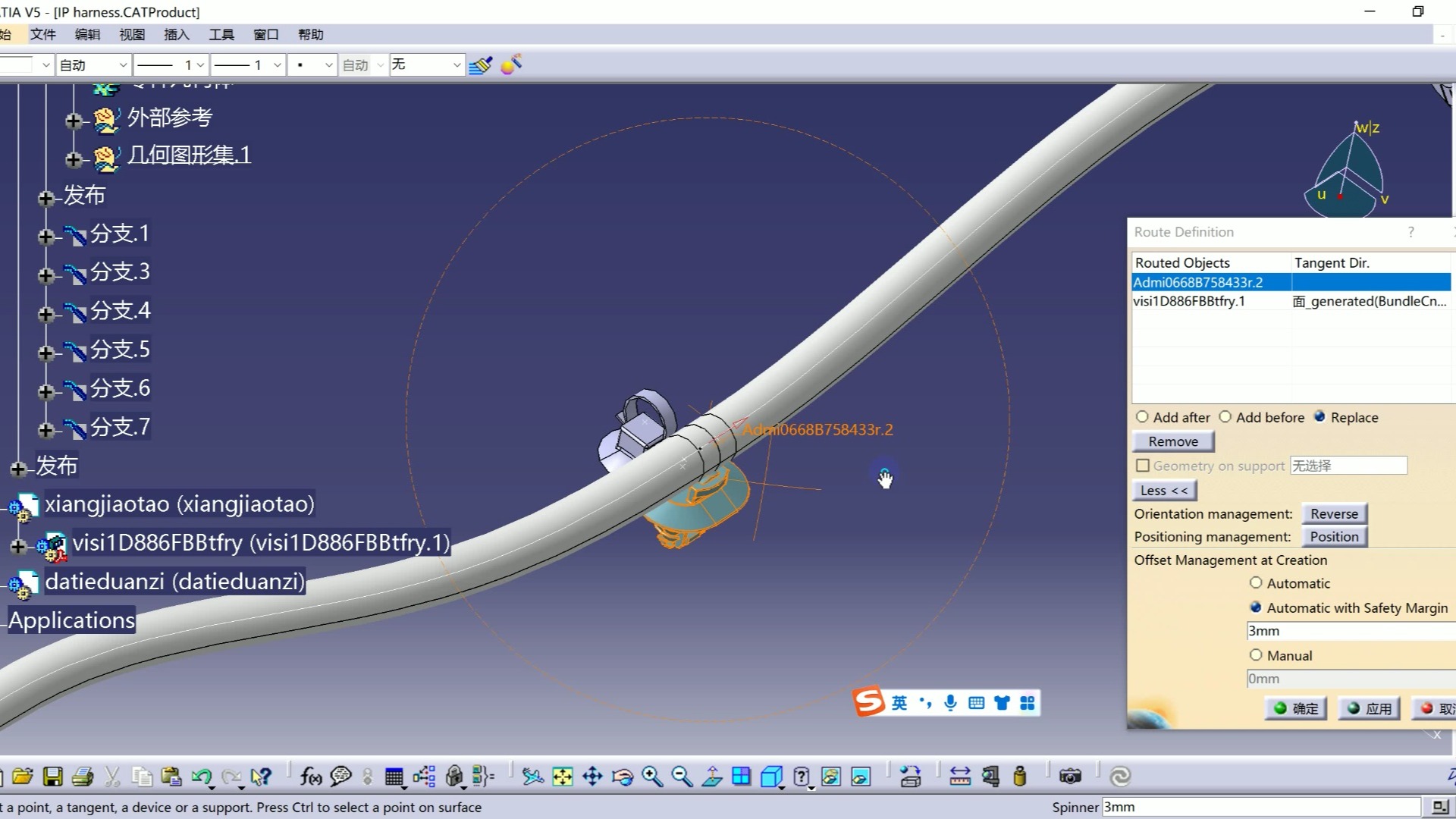Click the Undo icon
This screenshot has width=1456, height=819.
tap(202, 776)
